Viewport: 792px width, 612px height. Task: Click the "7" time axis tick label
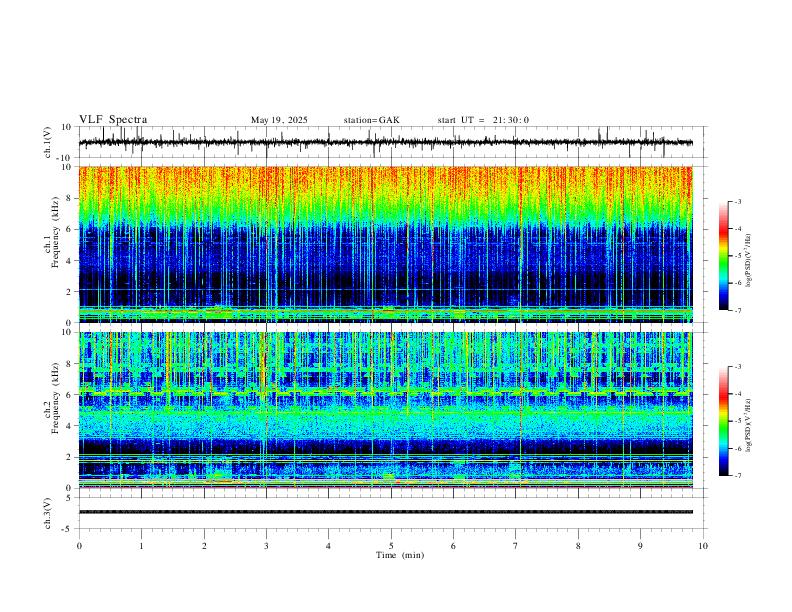tap(516, 546)
